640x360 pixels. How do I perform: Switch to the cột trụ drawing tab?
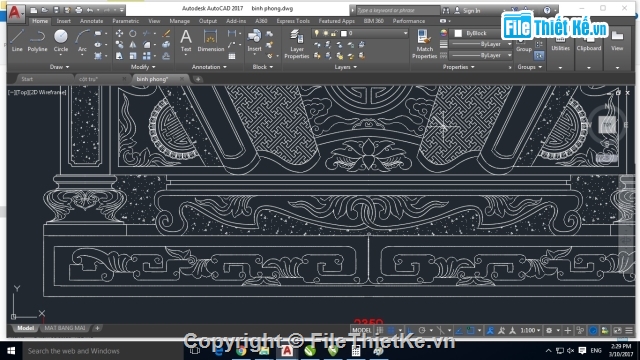pyautogui.click(x=89, y=79)
